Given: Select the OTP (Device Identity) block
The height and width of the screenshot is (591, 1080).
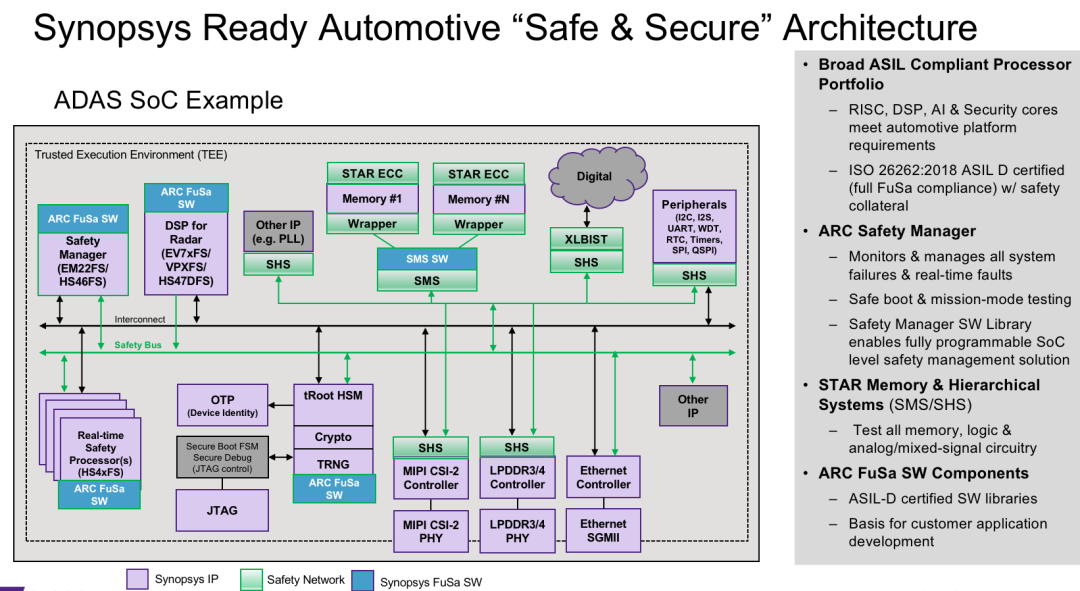Looking at the screenshot, I should pos(222,406).
